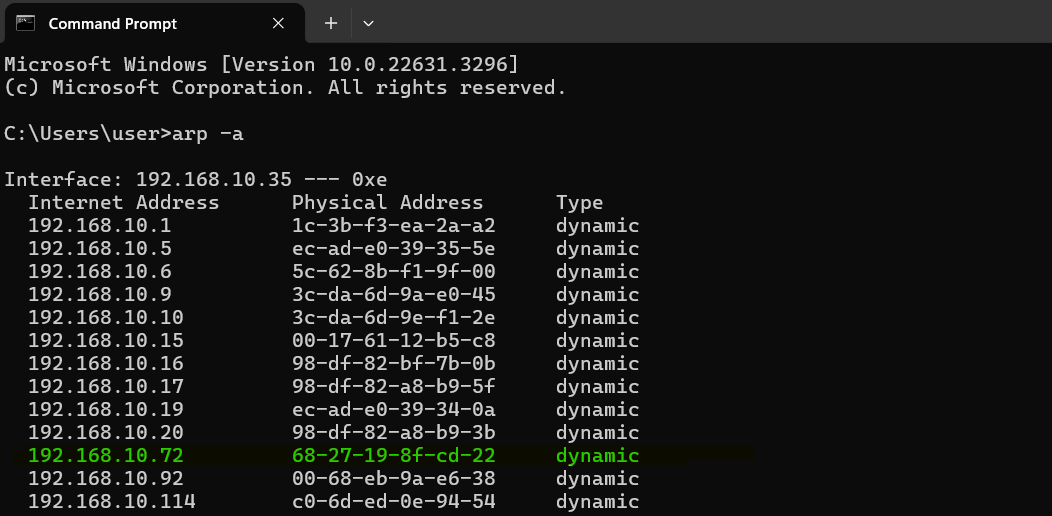Click the 'Internet Address' column header
This screenshot has height=516, width=1052.
123,203
